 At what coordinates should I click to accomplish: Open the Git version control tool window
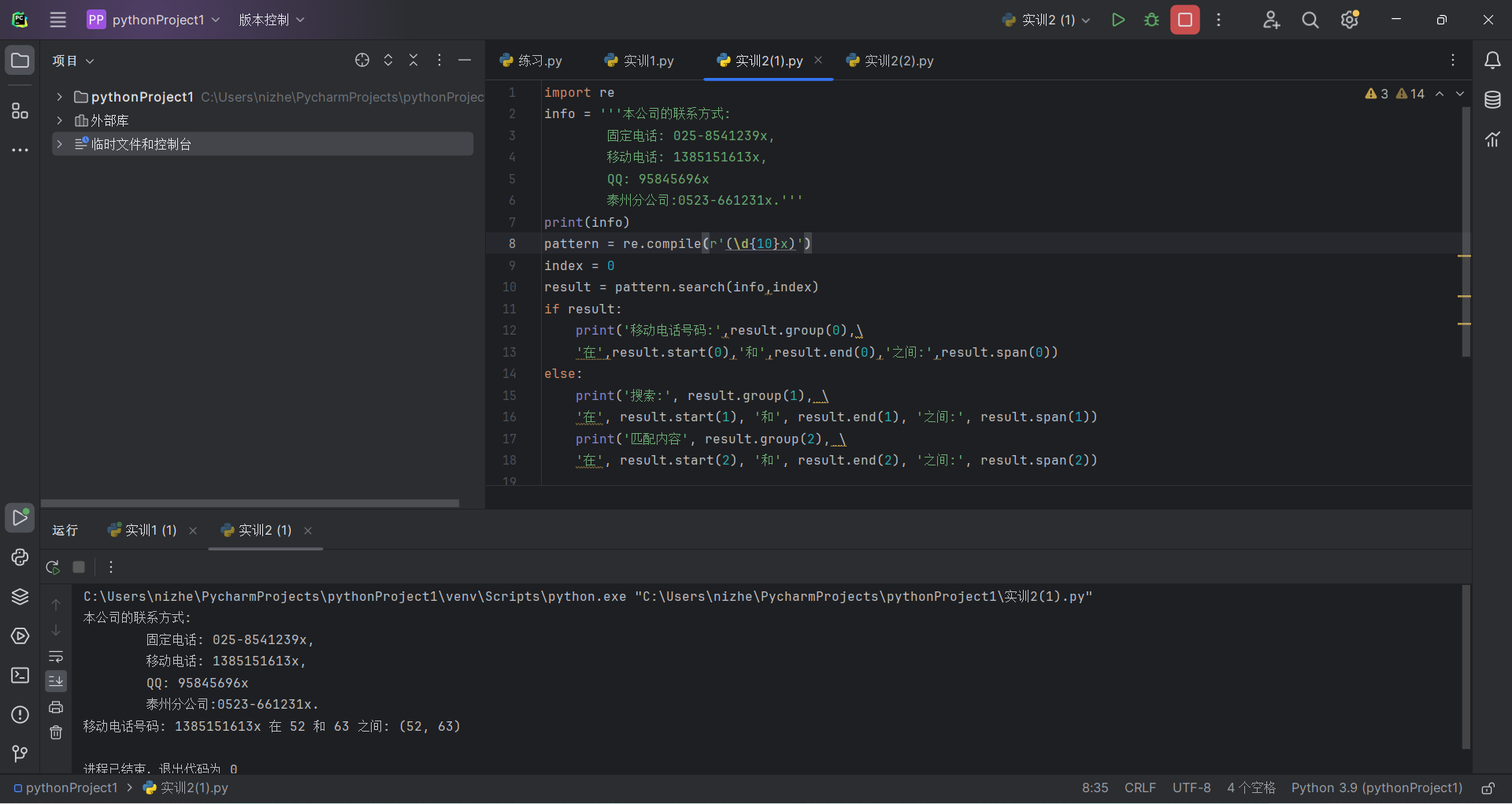[x=20, y=754]
